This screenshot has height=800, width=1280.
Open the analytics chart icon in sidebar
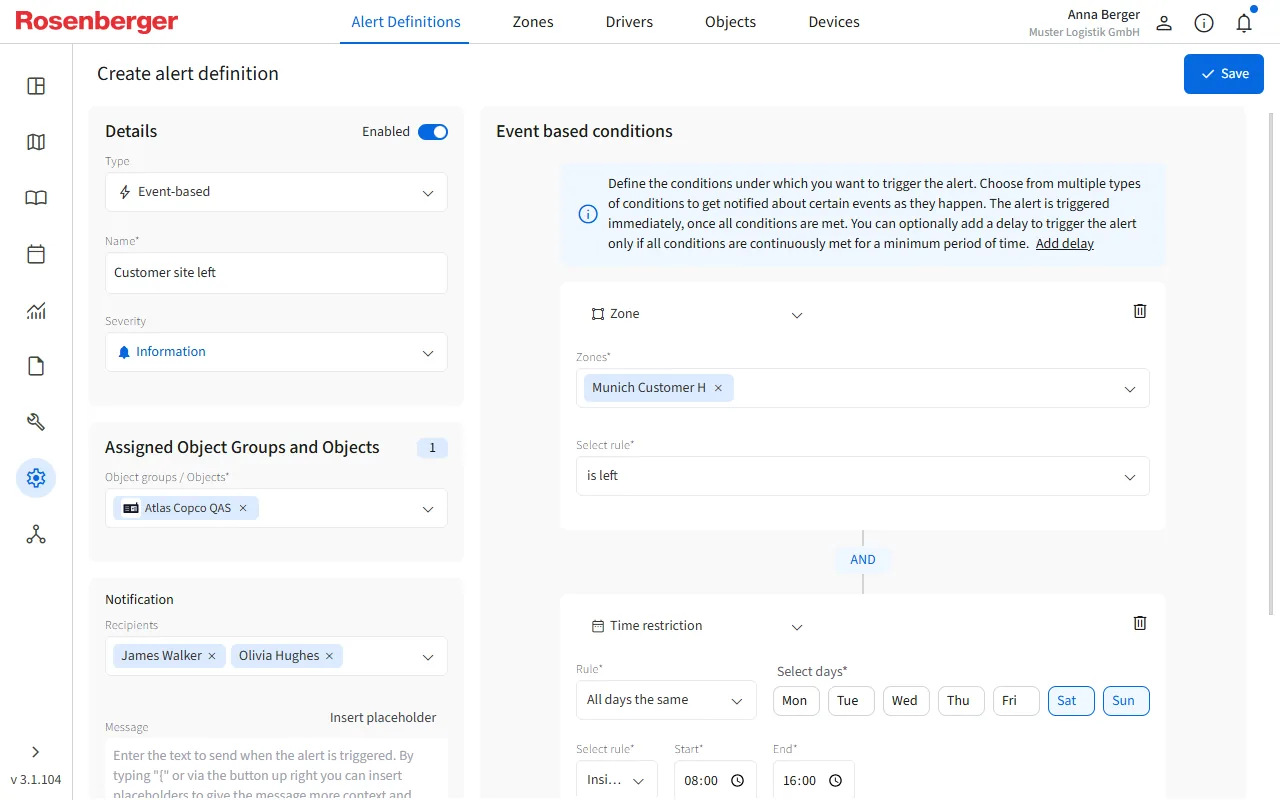36,310
